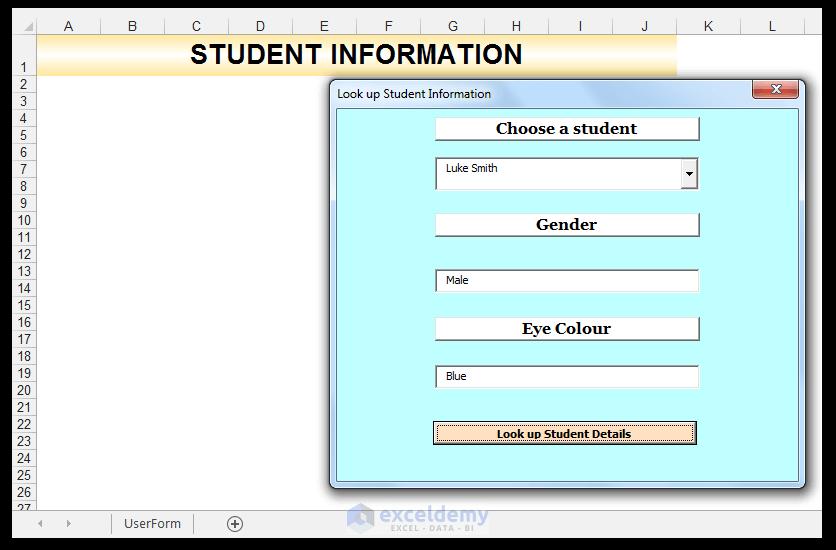The width and height of the screenshot is (836, 550).
Task: Select row 10 header
Action: (x=24, y=220)
